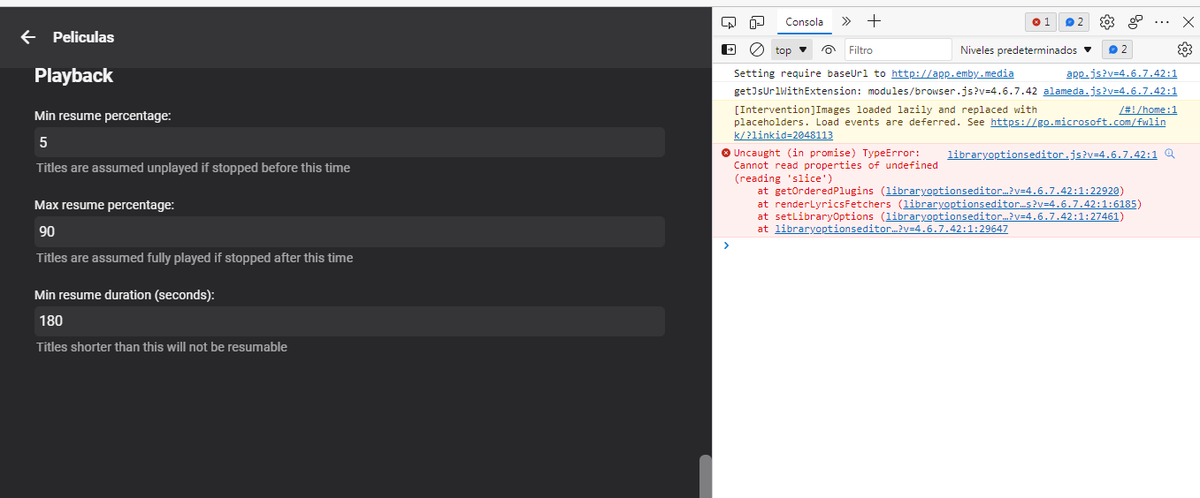Open console settings gear in the toolbar
This screenshot has width=1200, height=498.
tap(1185, 49)
